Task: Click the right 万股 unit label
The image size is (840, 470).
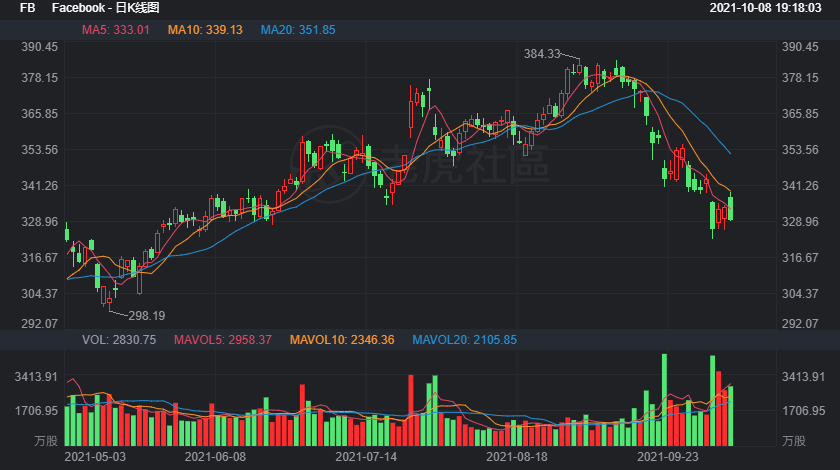Action: (x=794, y=441)
